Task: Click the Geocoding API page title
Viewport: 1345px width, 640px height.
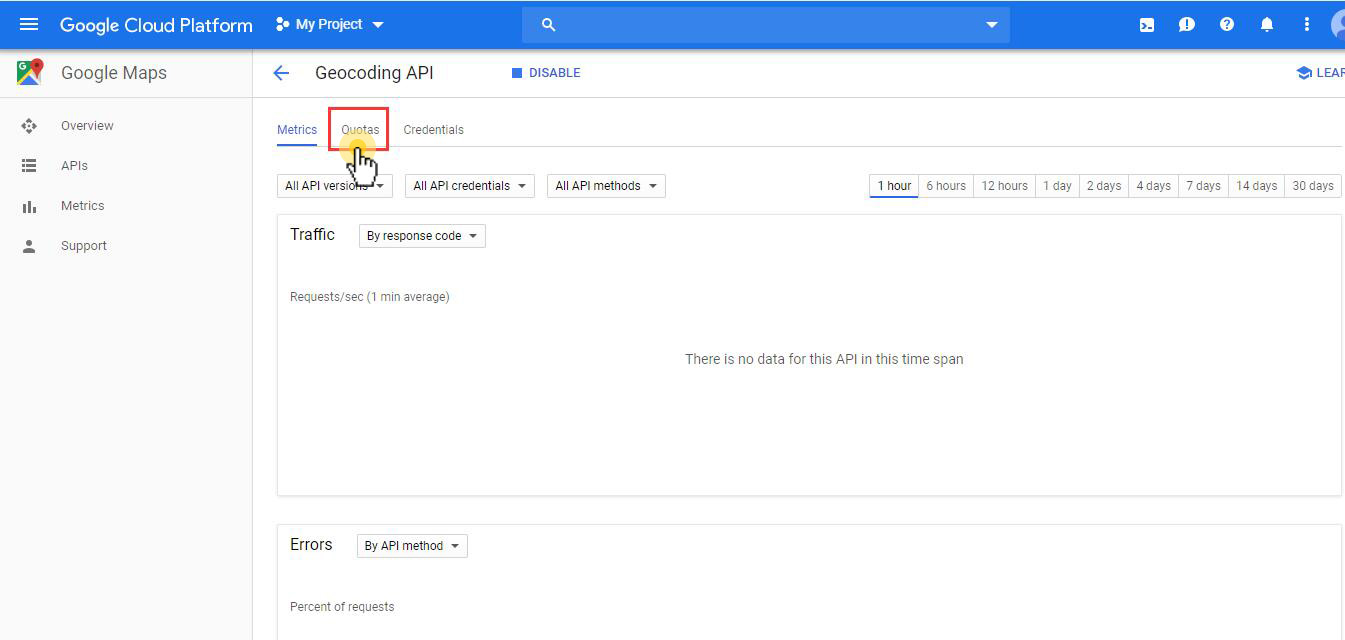Action: tap(374, 73)
